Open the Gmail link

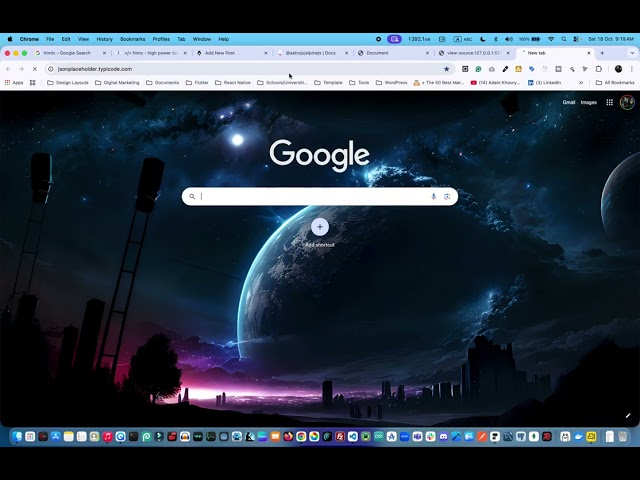569,102
